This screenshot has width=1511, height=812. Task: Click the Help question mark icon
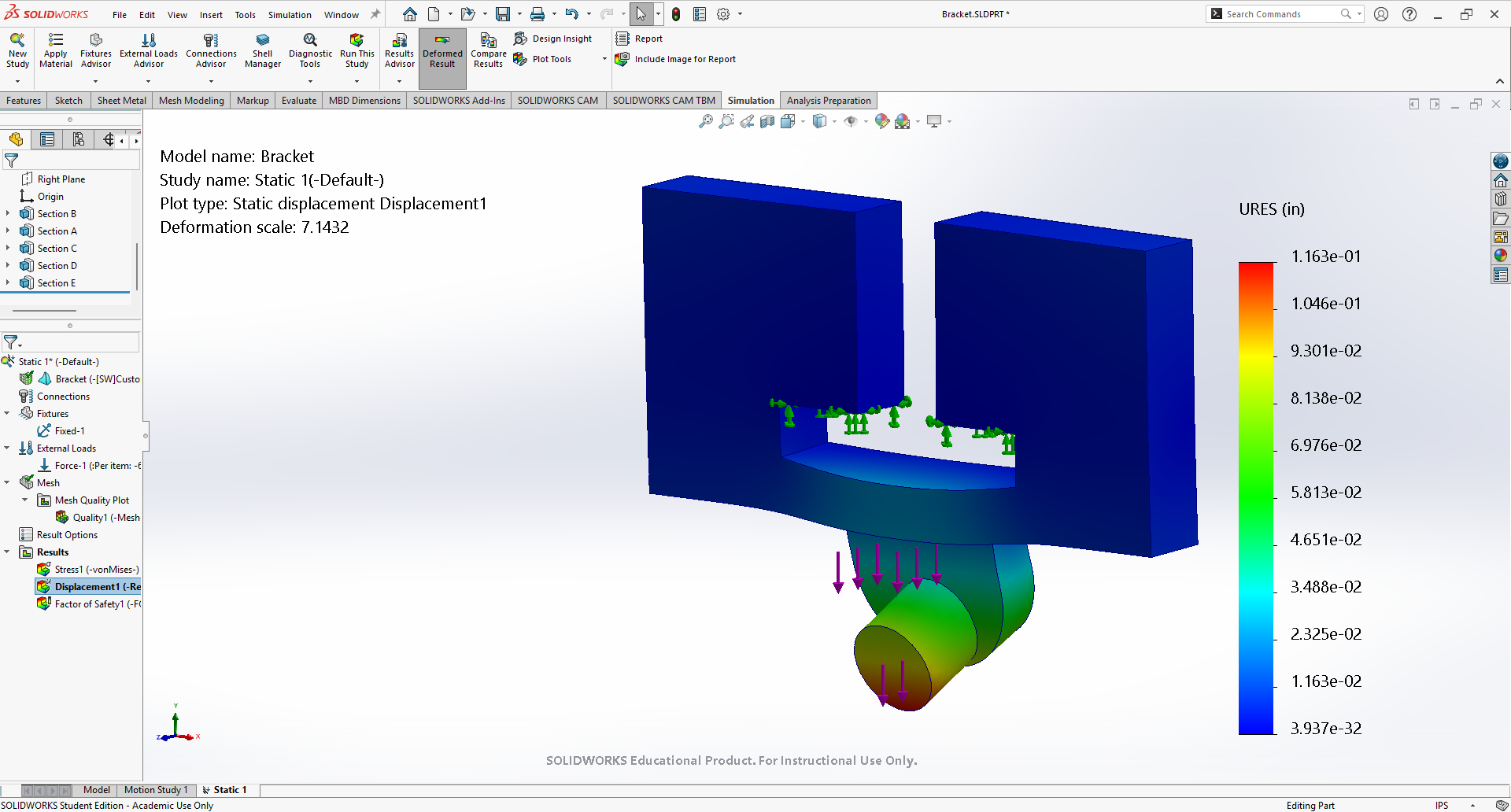coord(1409,14)
